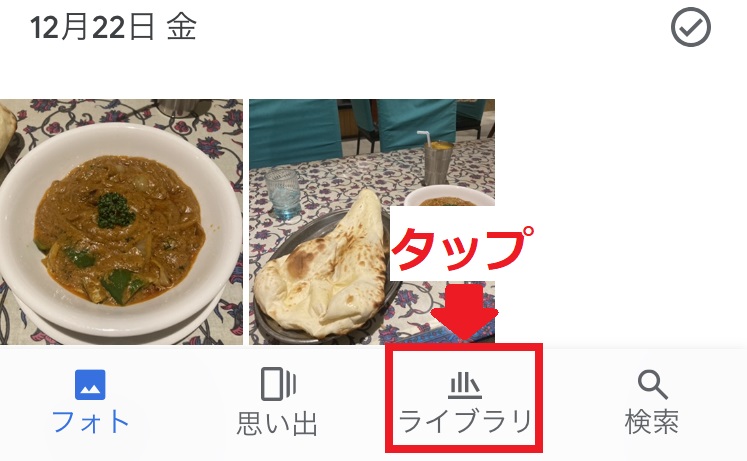The width and height of the screenshot is (747, 461).
Task: Click the red highlight box border
Action: click(x=464, y=397)
